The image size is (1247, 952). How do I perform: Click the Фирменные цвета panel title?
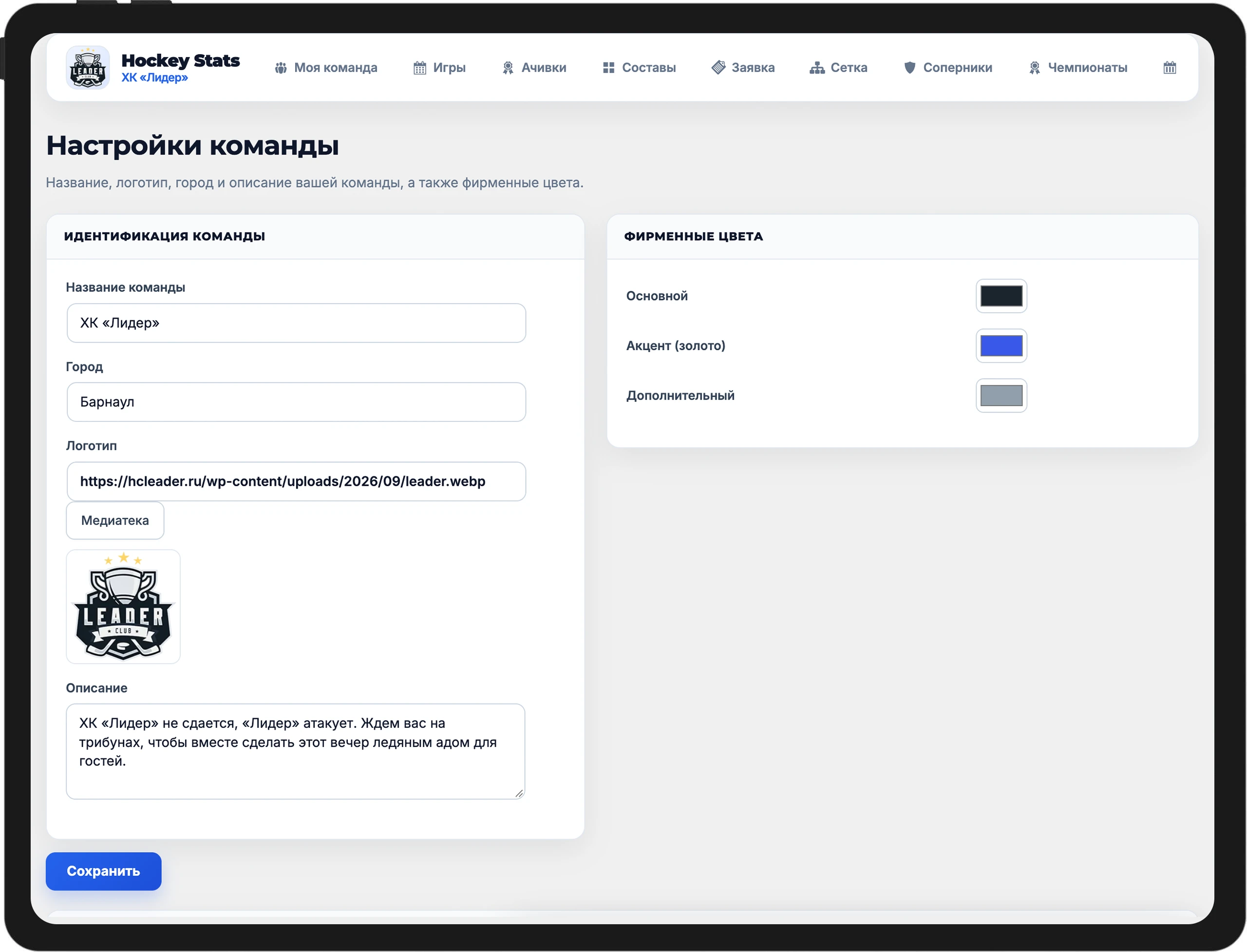point(694,236)
